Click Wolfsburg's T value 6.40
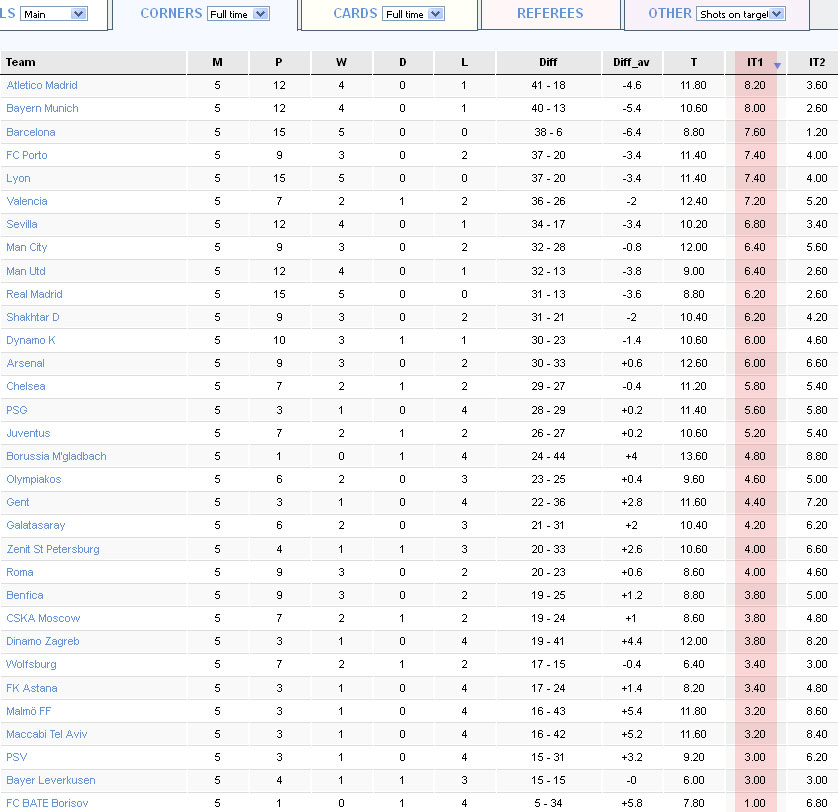This screenshot has height=812, width=838. [694, 664]
